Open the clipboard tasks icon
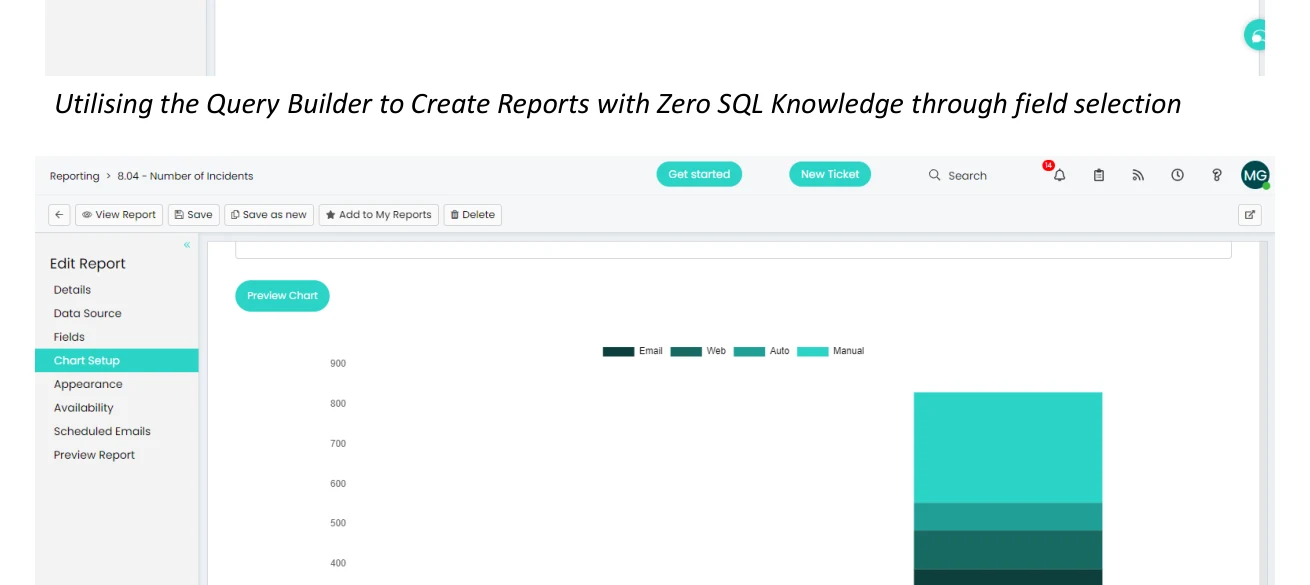Image resolution: width=1310 pixels, height=585 pixels. tap(1099, 175)
